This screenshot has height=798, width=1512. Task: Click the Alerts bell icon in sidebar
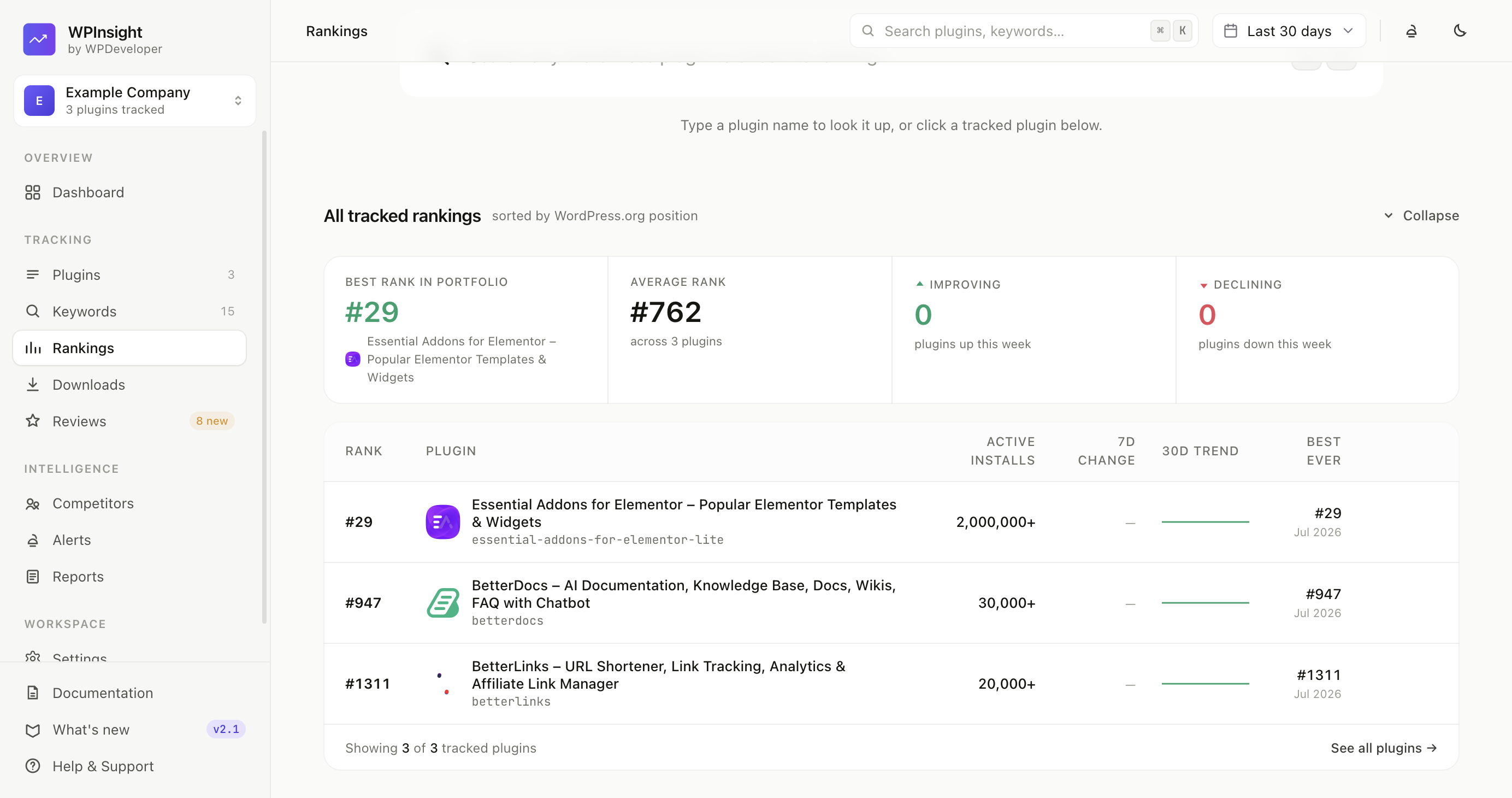[x=33, y=540]
